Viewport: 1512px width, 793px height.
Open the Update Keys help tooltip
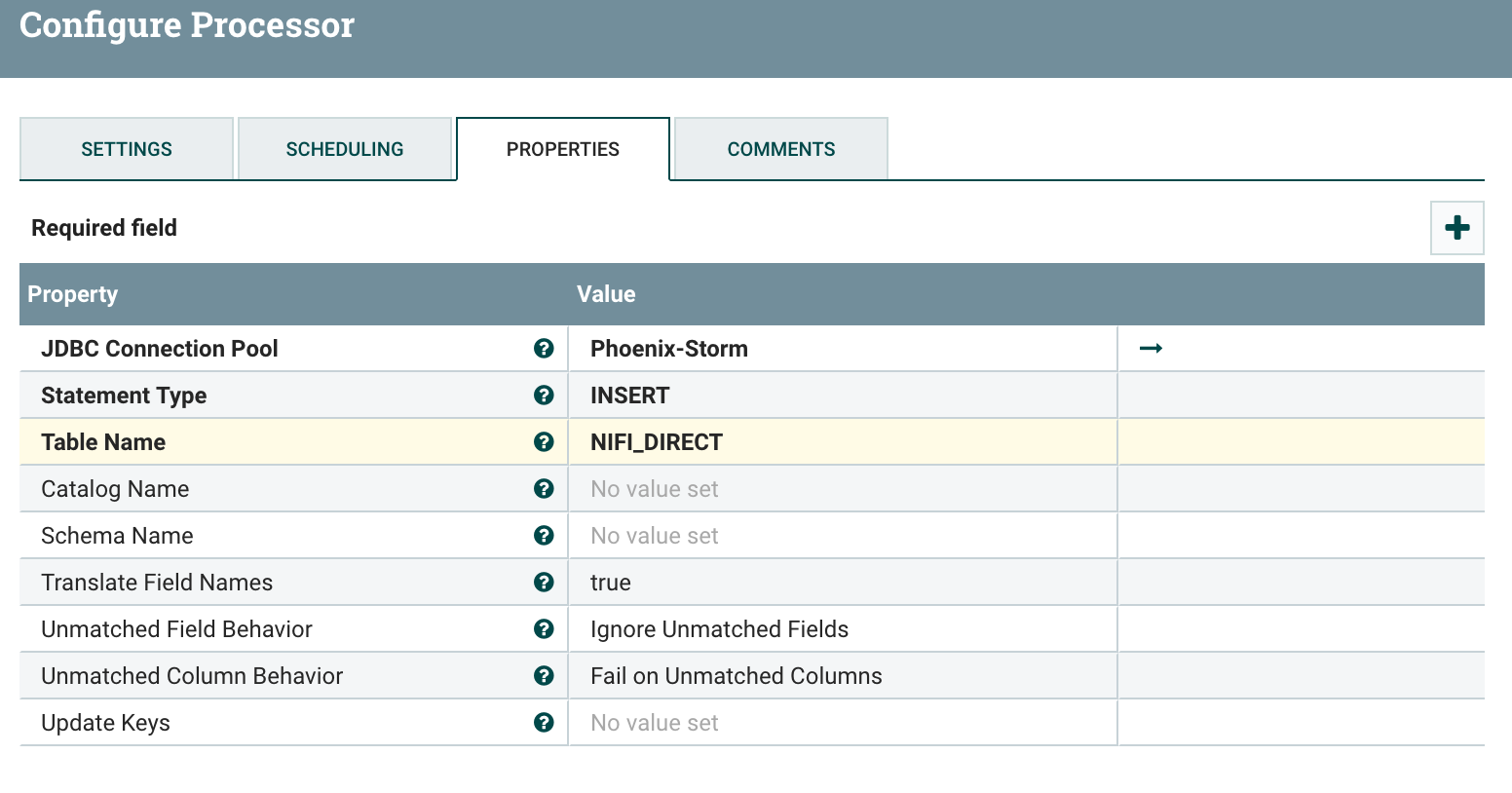pyautogui.click(x=544, y=722)
